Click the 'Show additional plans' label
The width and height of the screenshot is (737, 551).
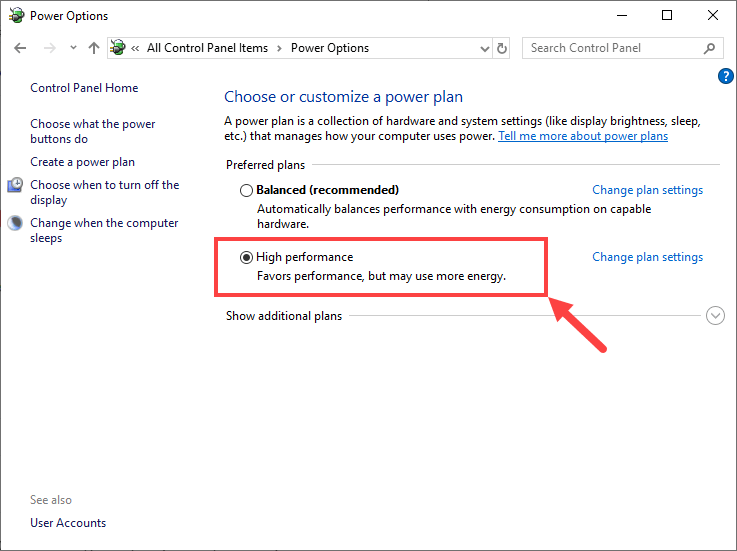(x=284, y=316)
